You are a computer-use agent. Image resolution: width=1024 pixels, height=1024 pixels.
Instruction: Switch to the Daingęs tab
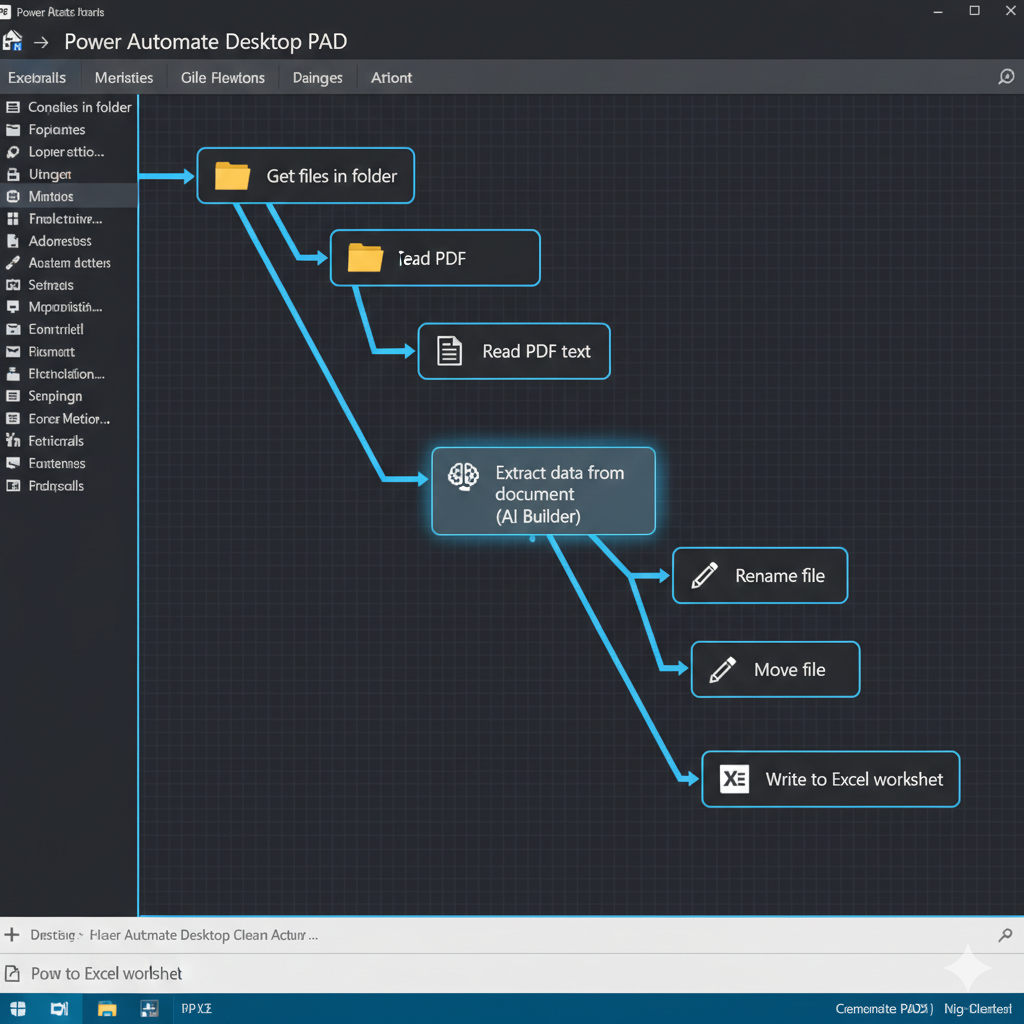[x=317, y=77]
